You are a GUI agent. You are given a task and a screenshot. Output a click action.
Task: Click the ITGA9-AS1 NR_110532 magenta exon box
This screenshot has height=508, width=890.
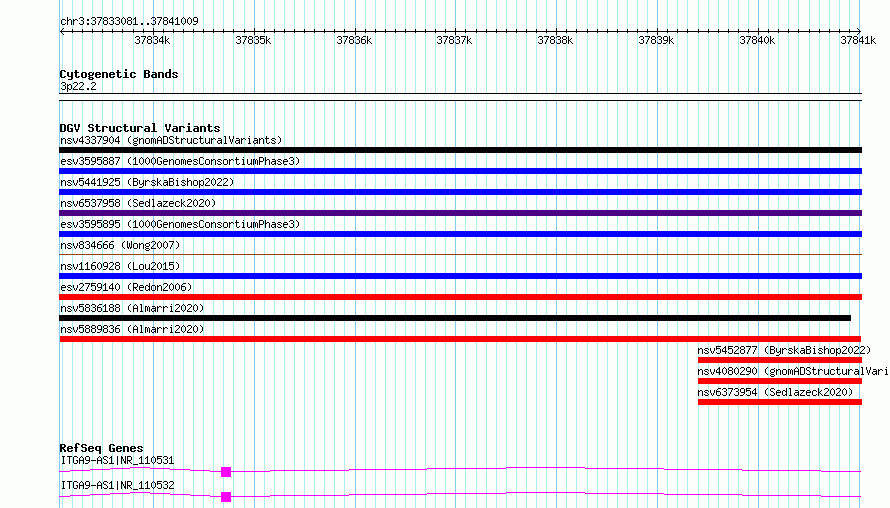[x=226, y=497]
